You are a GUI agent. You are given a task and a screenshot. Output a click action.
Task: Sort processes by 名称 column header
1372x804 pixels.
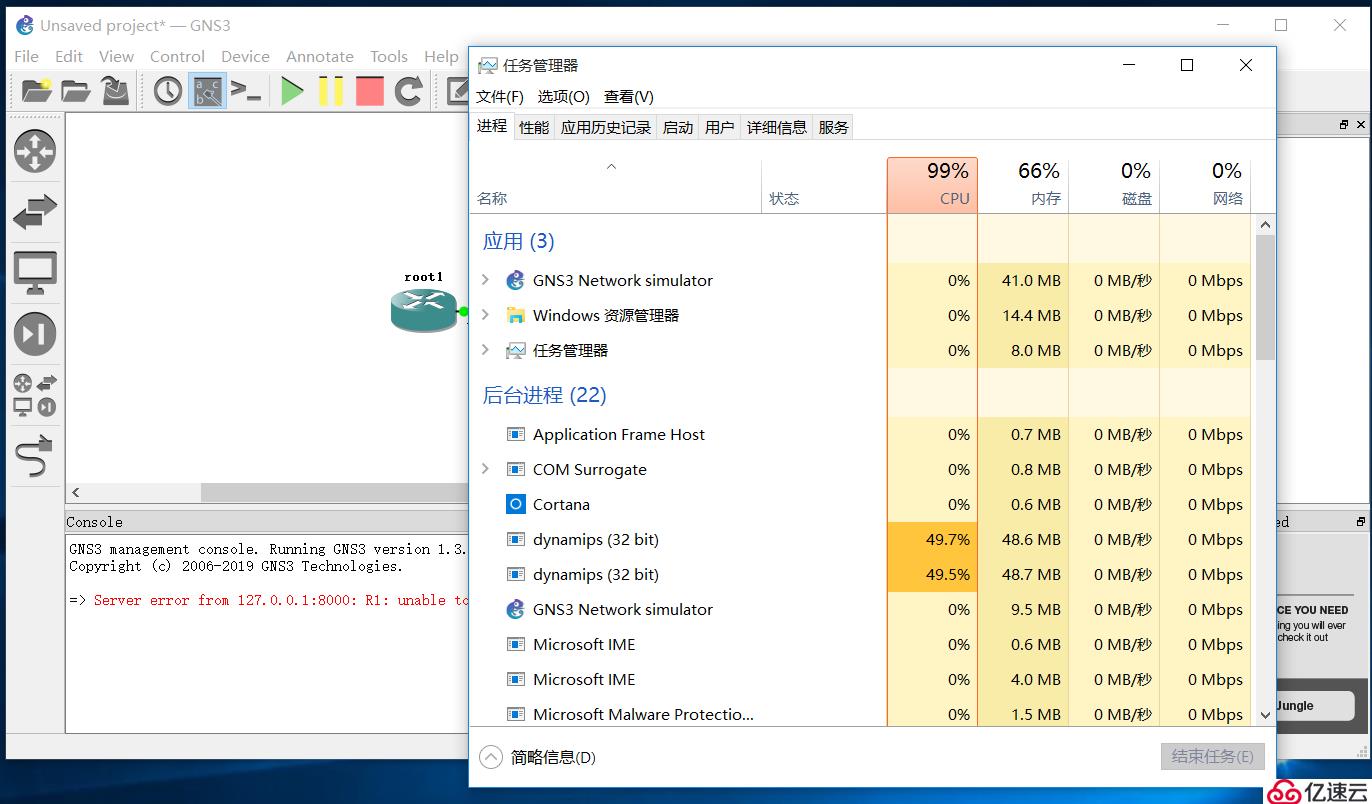tap(616, 185)
